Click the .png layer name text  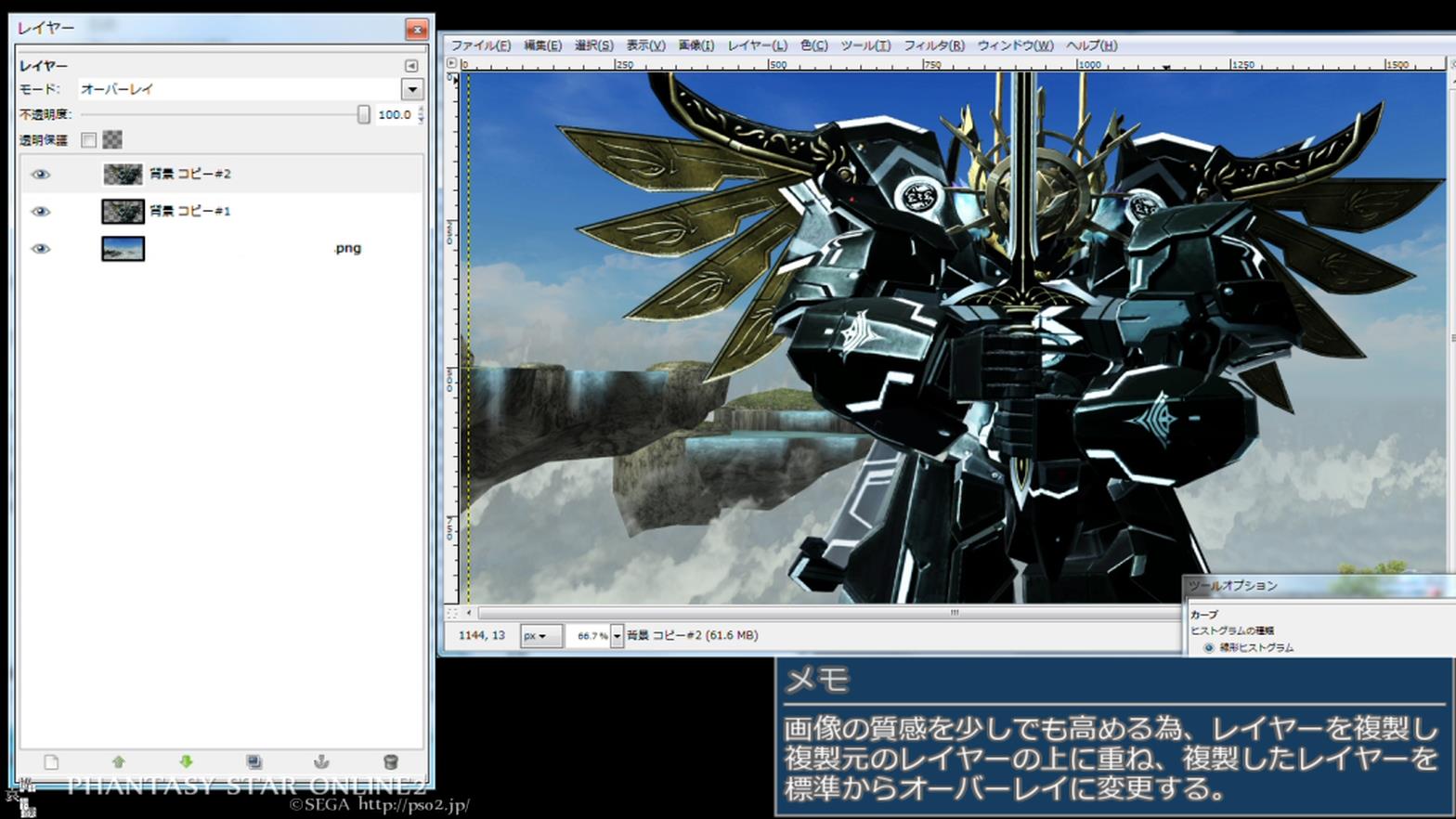(x=347, y=248)
